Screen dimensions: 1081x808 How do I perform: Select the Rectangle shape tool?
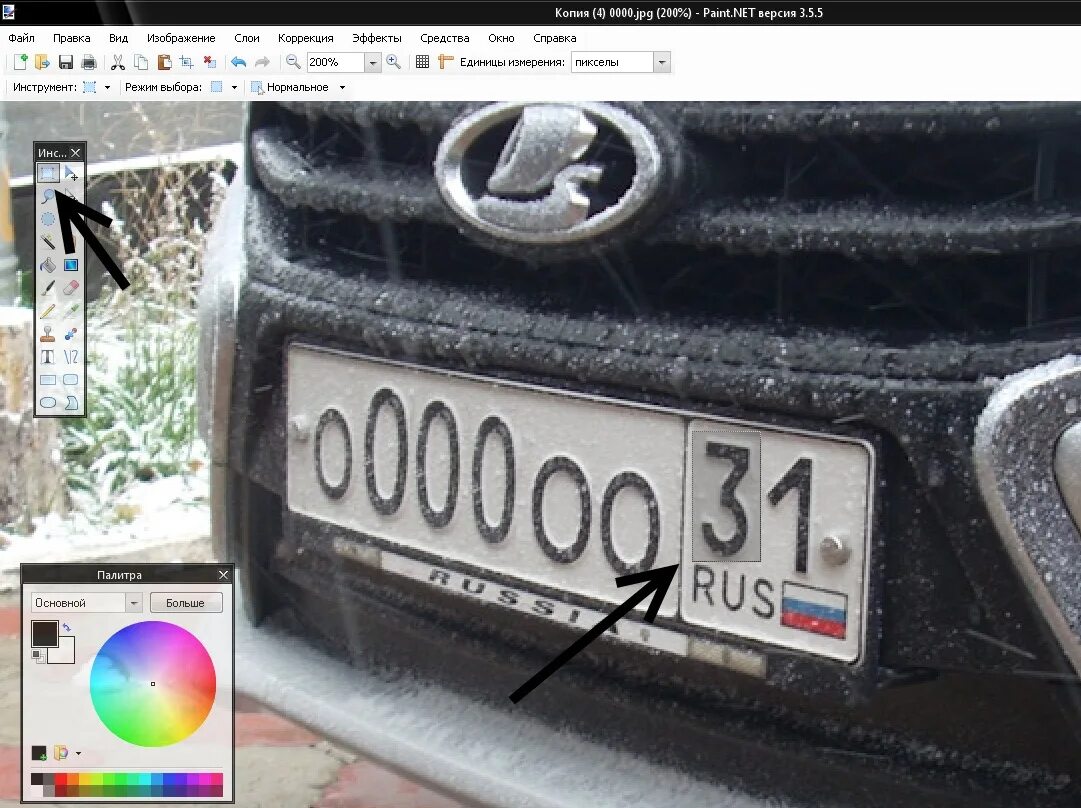(48, 380)
